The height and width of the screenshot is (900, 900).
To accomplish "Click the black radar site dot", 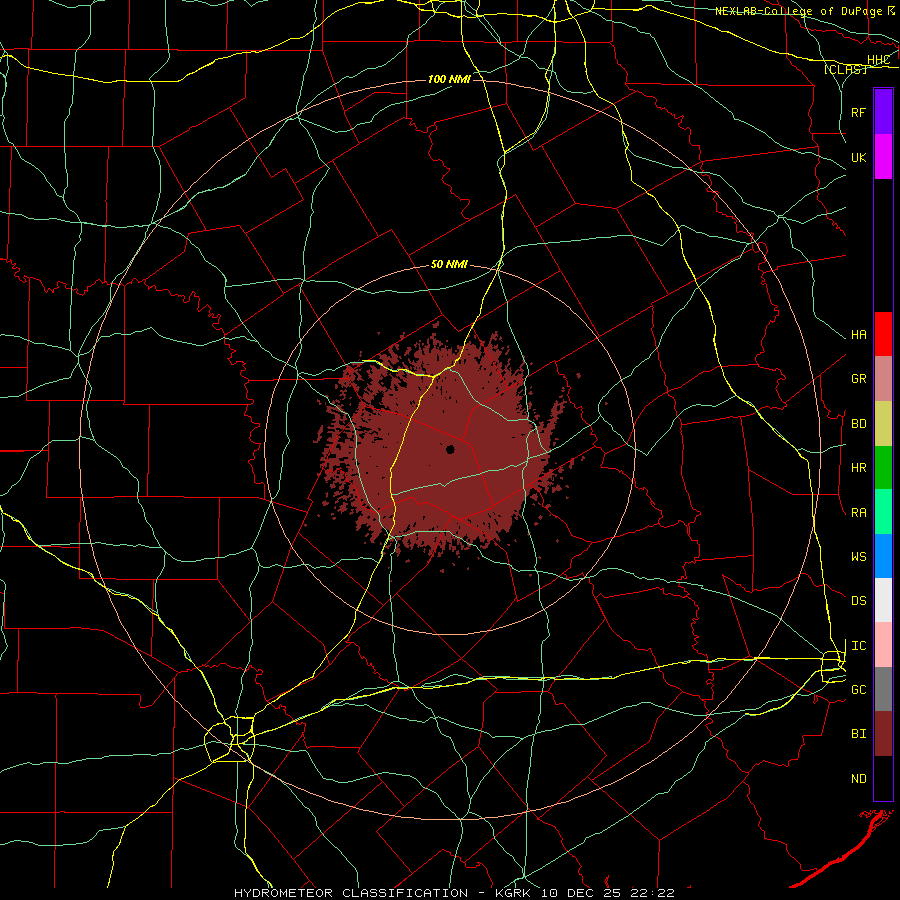I will point(451,449).
